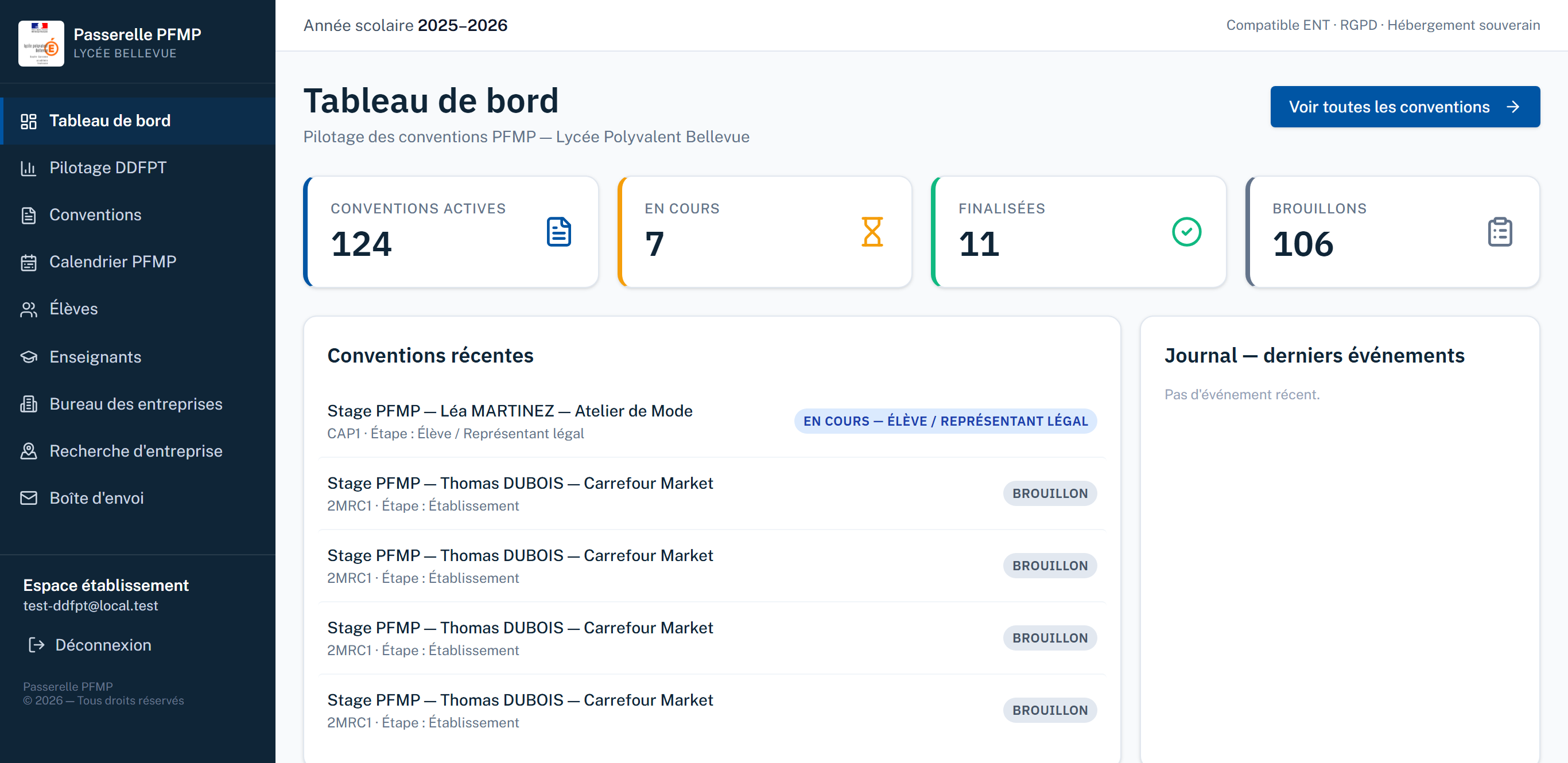Click "CAP1 · Étape : Élève / Représentant légal" text
The image size is (1568, 763).
point(455,433)
